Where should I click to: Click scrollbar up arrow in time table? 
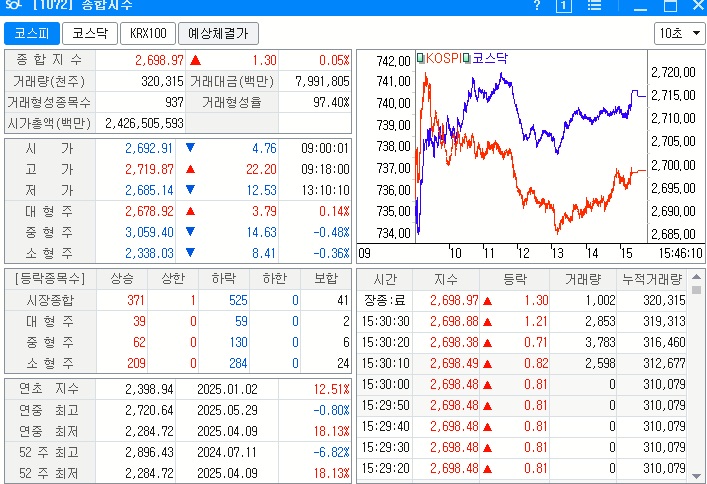[696, 277]
